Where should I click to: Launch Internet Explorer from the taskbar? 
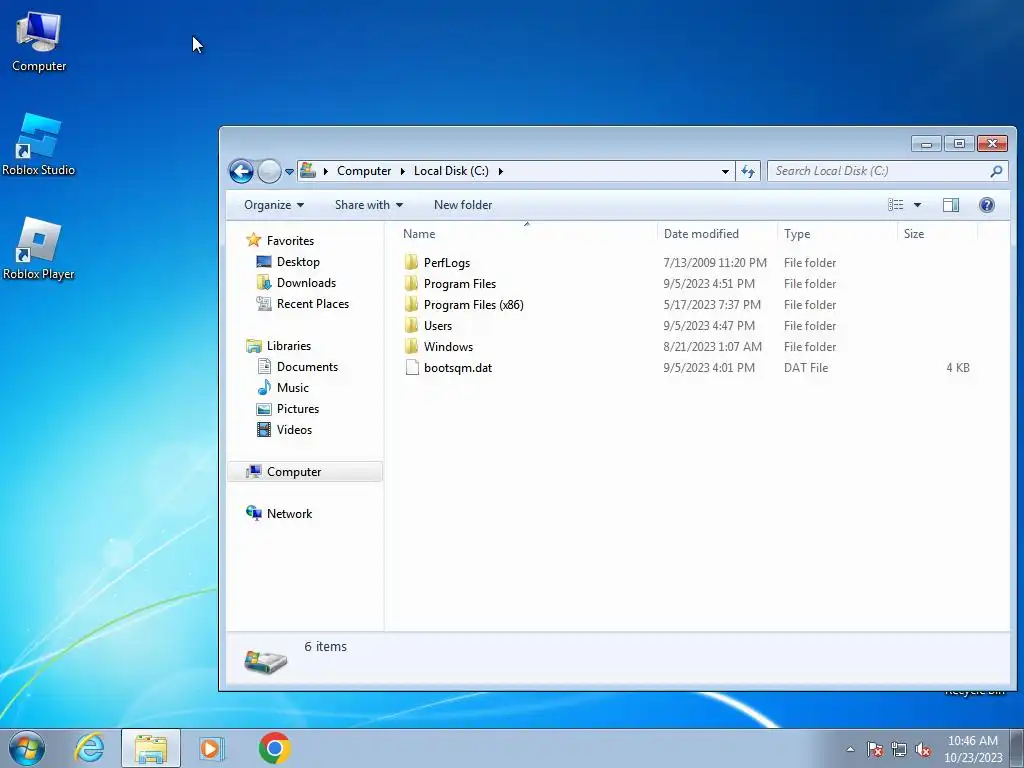tap(89, 748)
